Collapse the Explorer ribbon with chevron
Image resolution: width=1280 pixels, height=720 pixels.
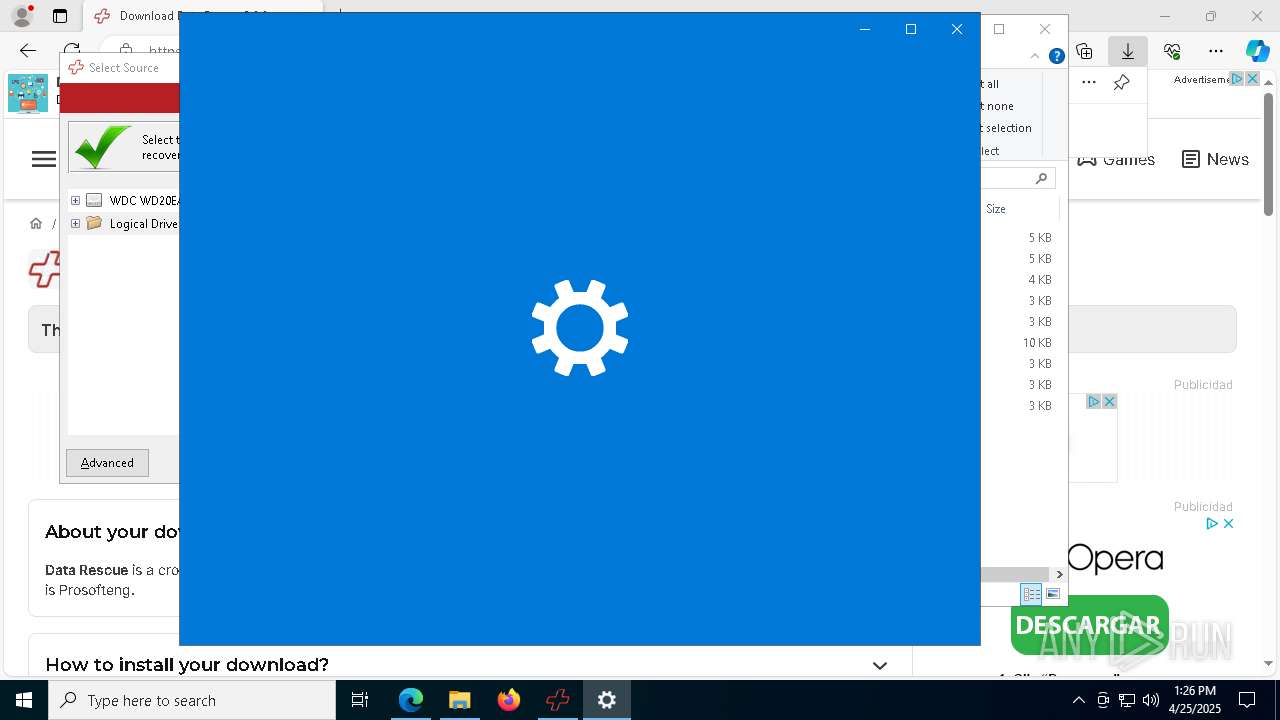[x=1035, y=56]
